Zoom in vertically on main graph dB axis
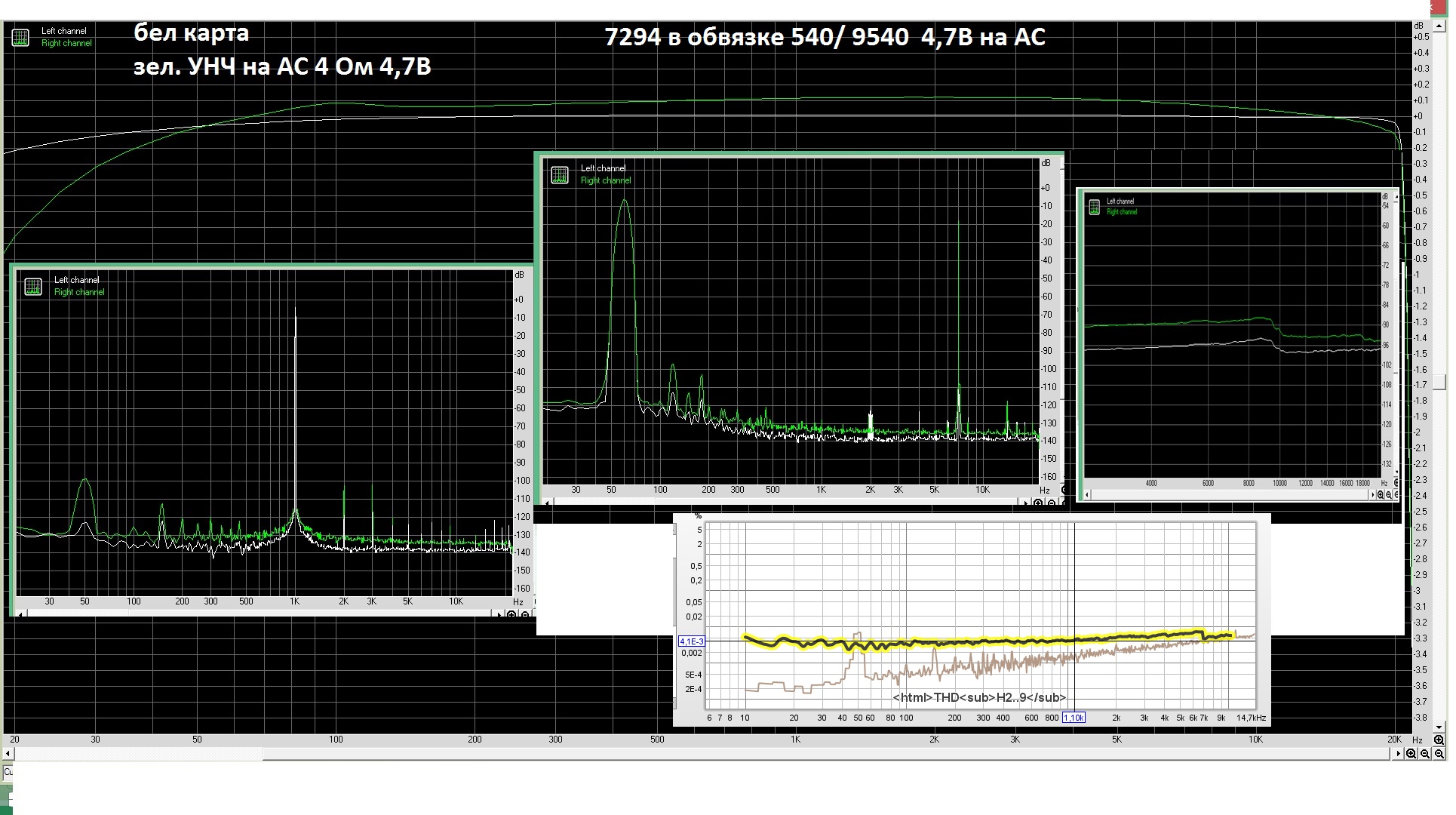The width and height of the screenshot is (1456, 815). coord(1439,740)
